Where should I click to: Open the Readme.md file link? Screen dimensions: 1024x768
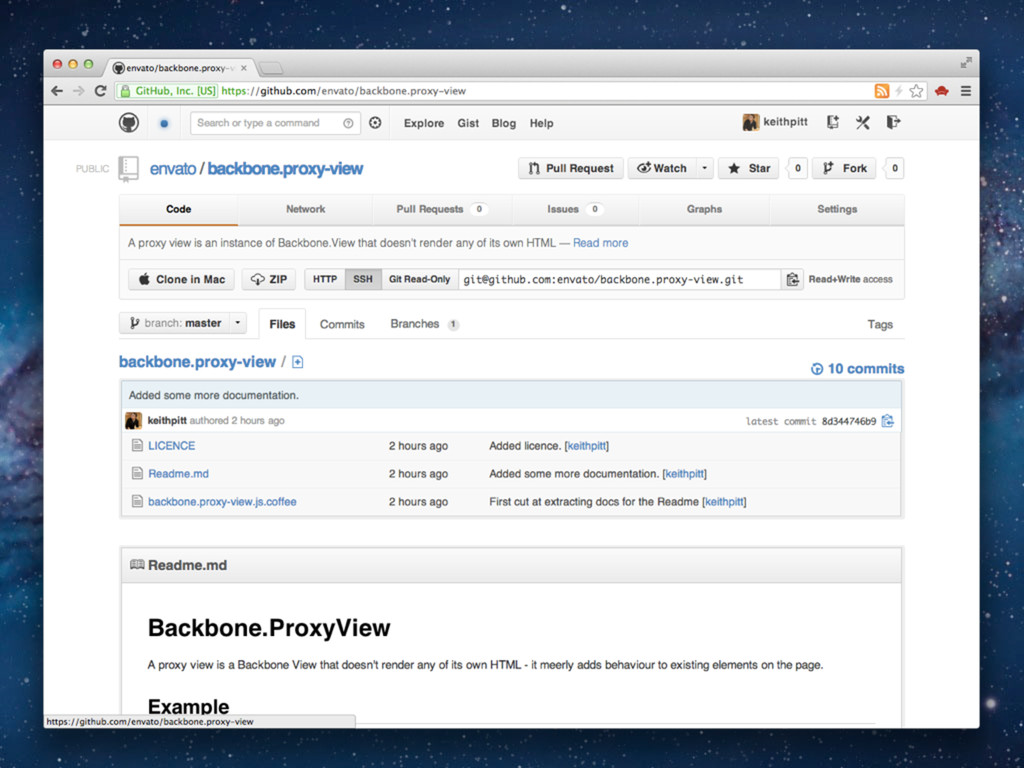(x=178, y=473)
